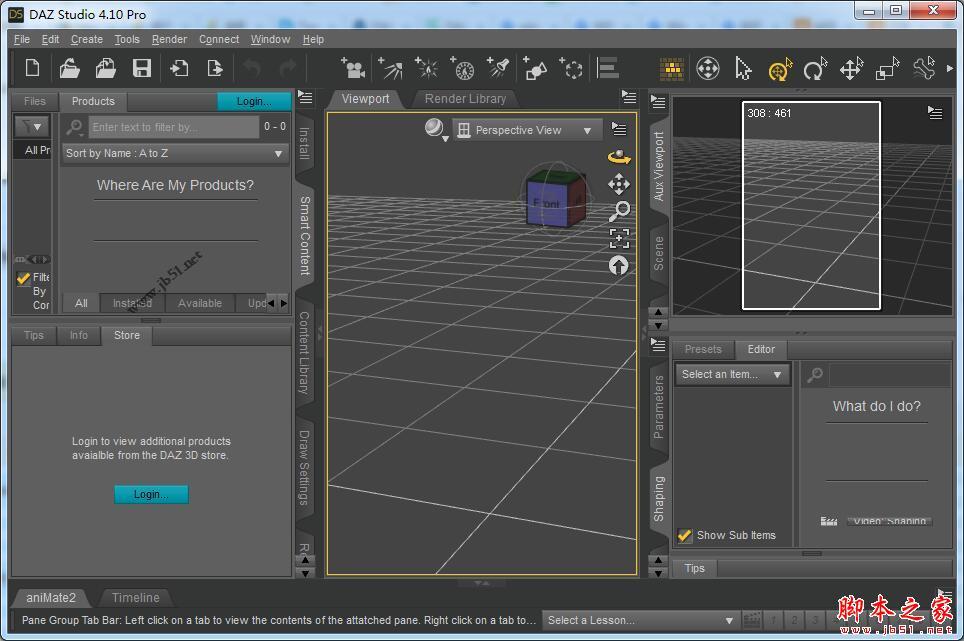Select the Translate (move) tool

851,69
